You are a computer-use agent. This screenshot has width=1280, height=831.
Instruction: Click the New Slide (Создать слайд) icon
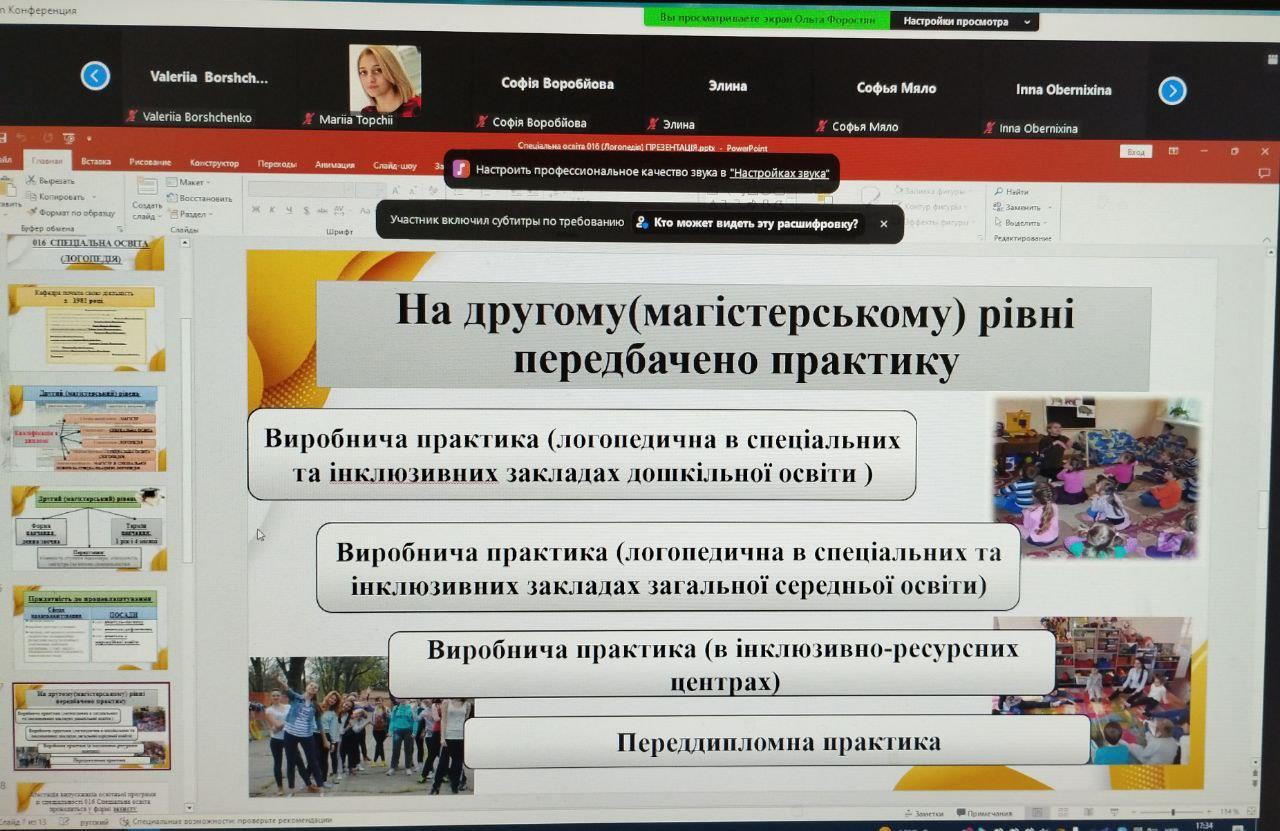[x=147, y=187]
